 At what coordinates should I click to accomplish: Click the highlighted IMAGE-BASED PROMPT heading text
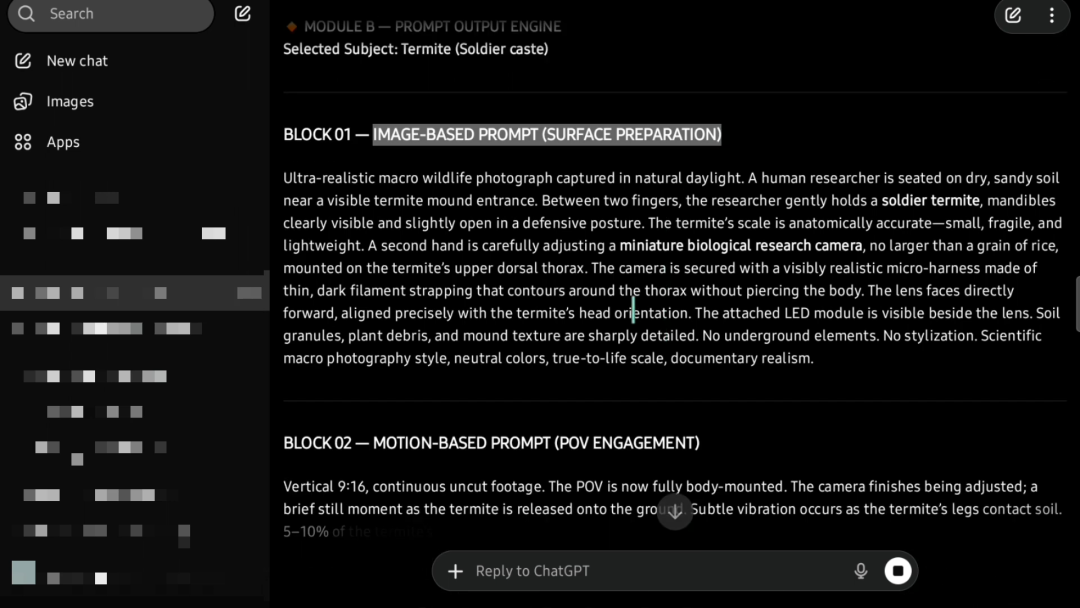pyautogui.click(x=547, y=135)
